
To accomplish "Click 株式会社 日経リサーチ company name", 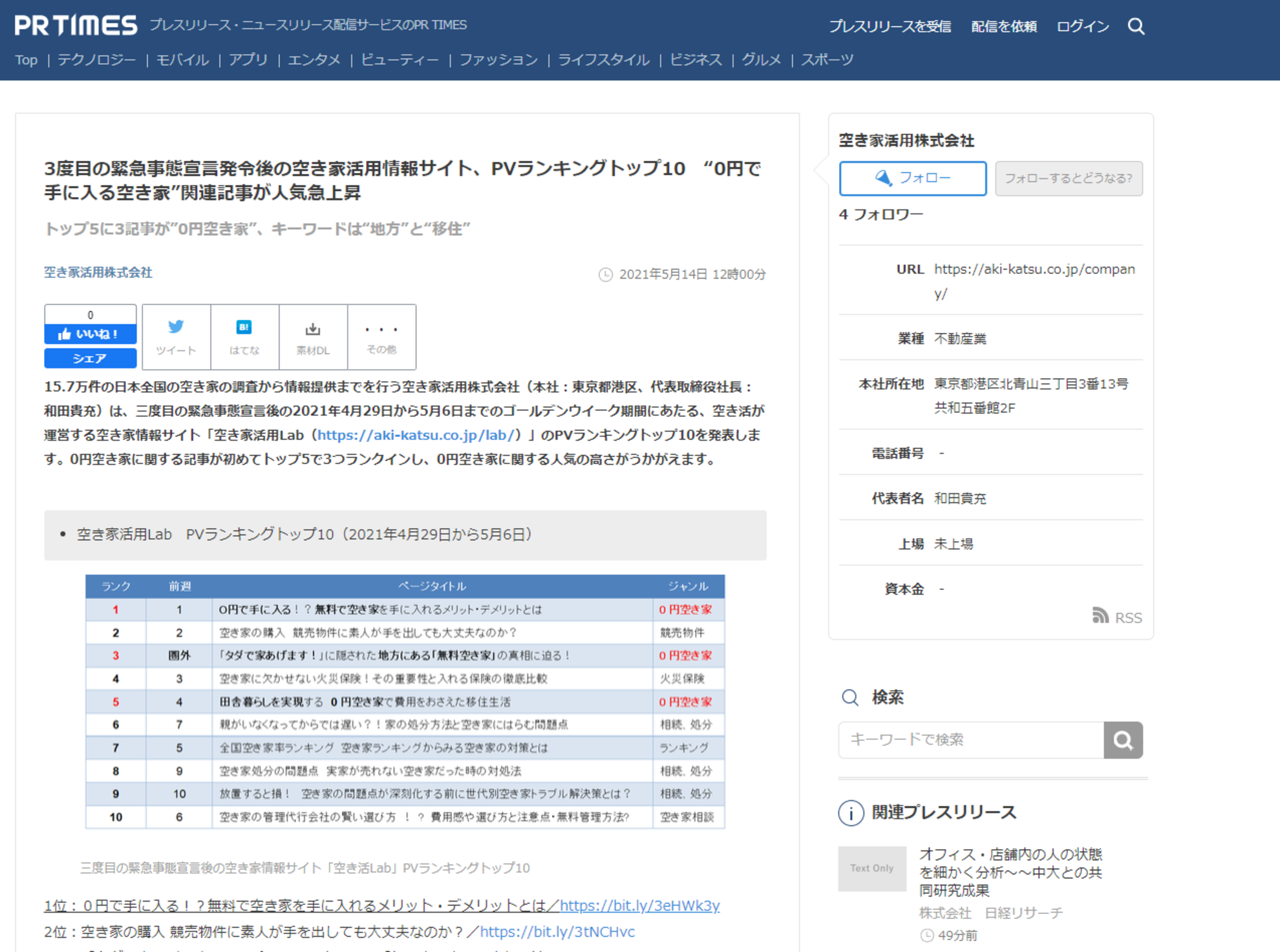I will point(990,913).
